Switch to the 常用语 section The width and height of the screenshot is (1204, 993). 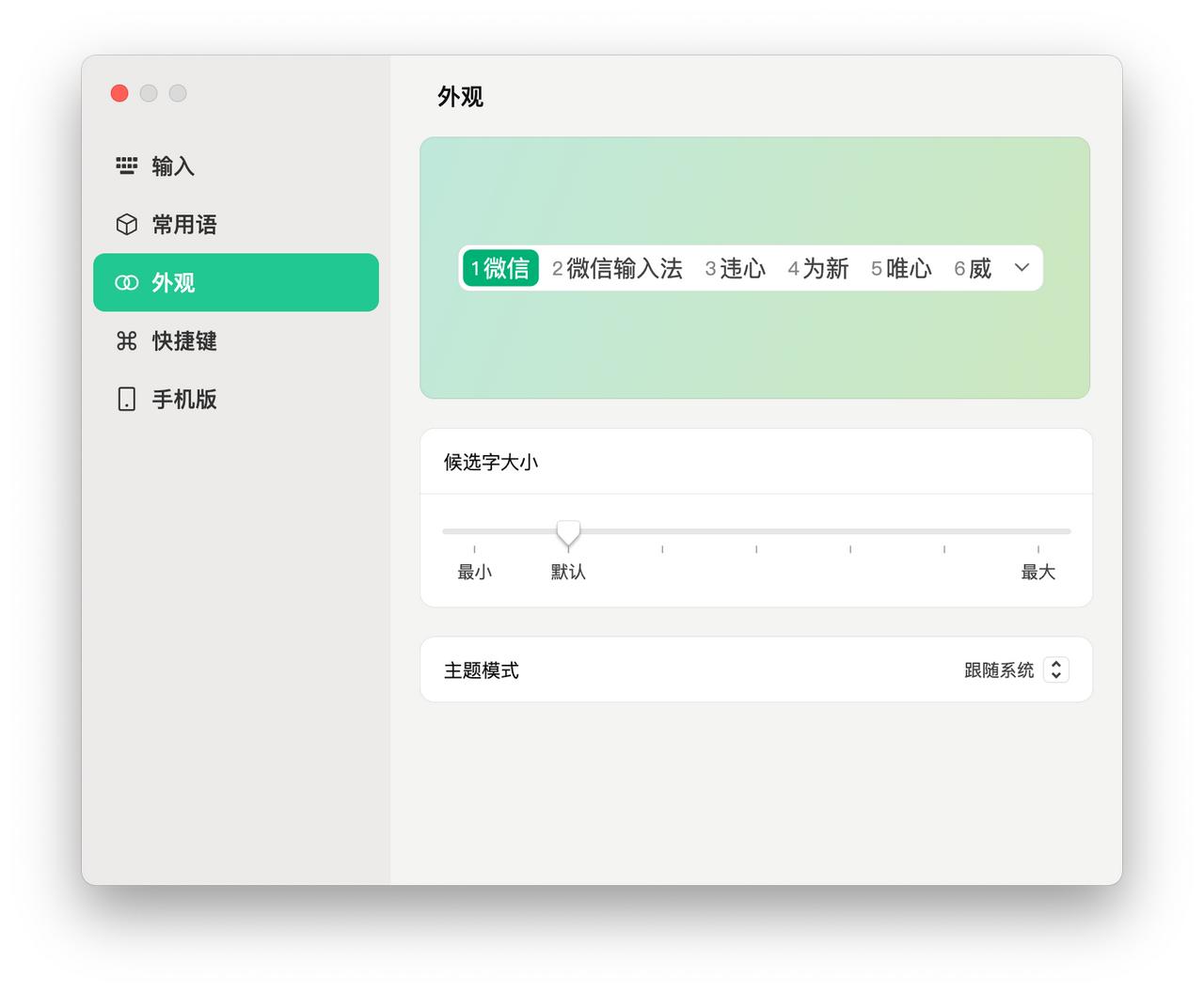236,225
